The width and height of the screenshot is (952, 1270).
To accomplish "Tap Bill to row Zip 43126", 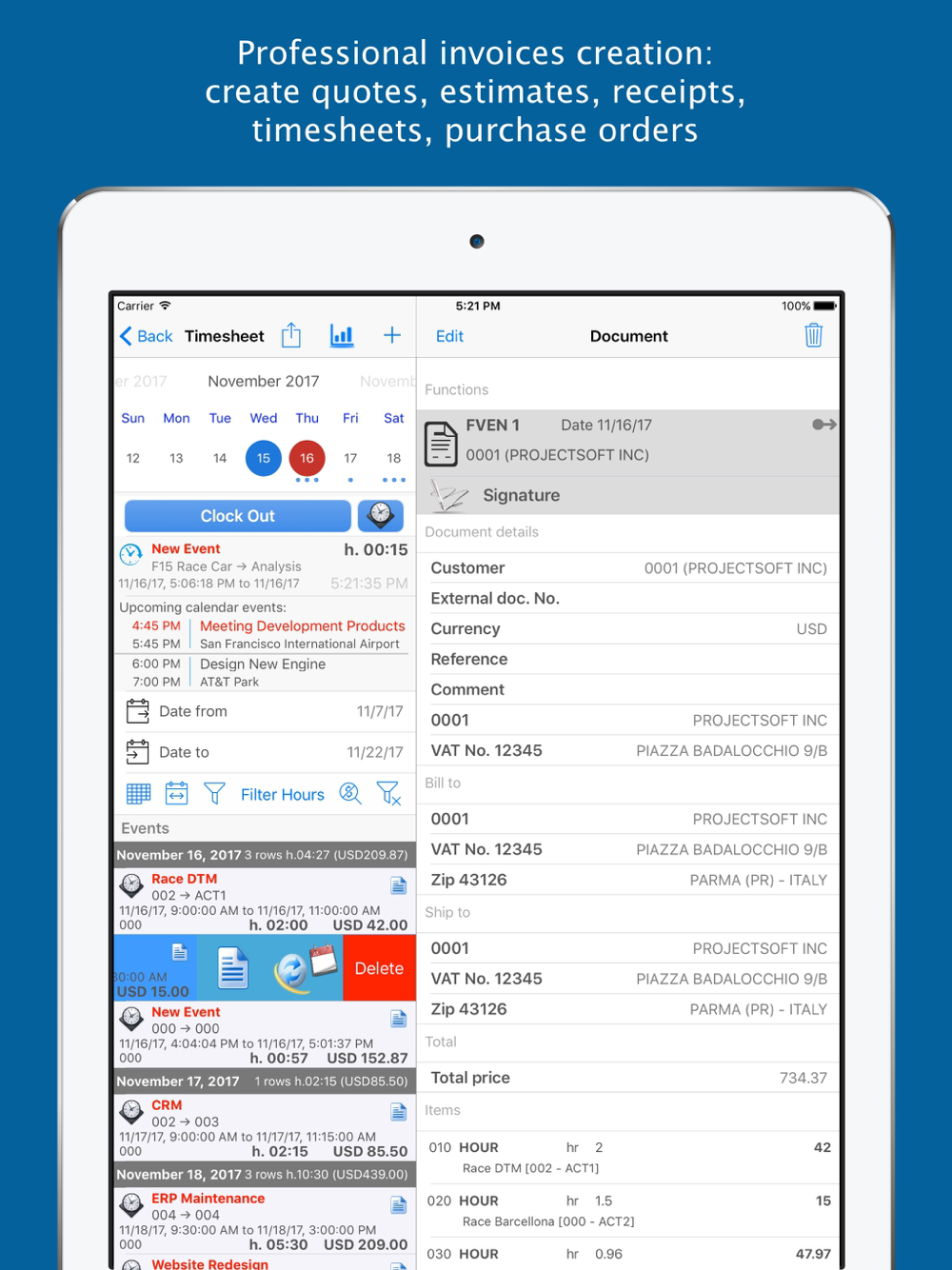I will point(628,880).
